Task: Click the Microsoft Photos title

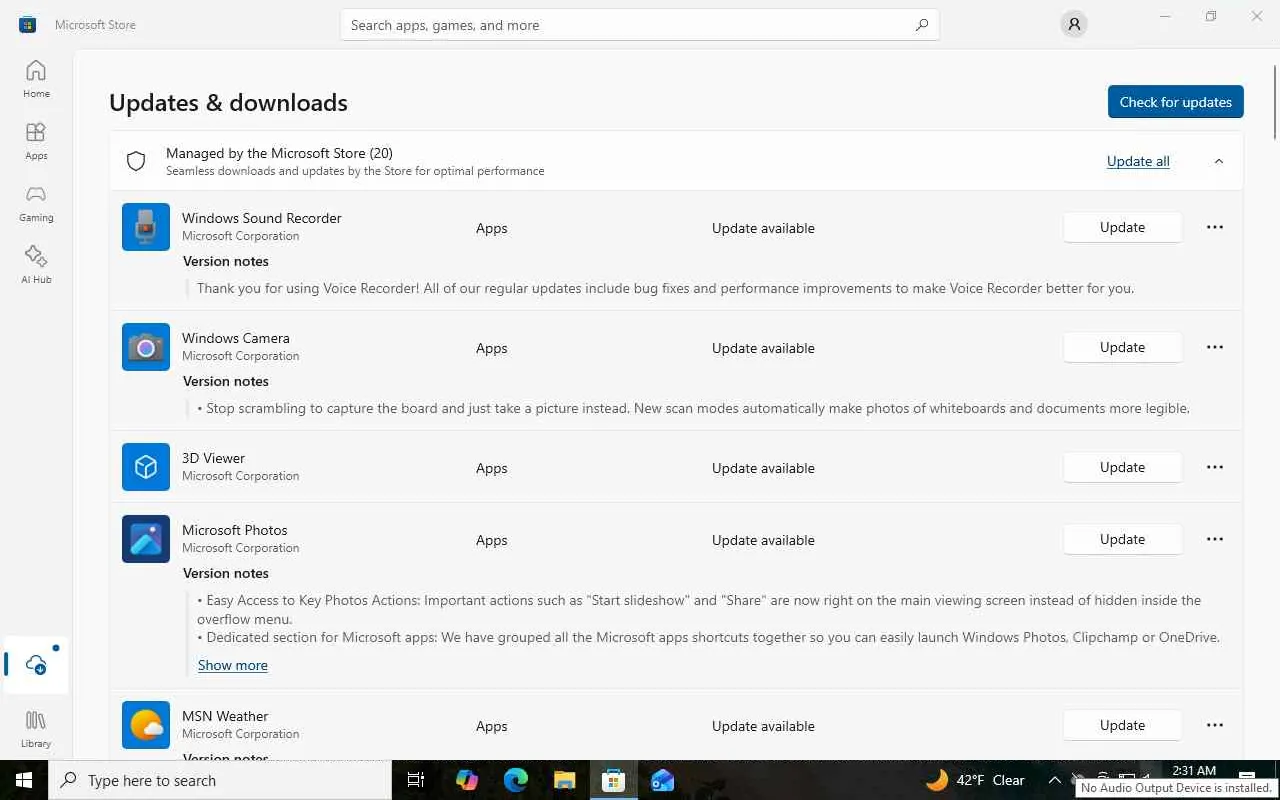Action: pos(235,530)
